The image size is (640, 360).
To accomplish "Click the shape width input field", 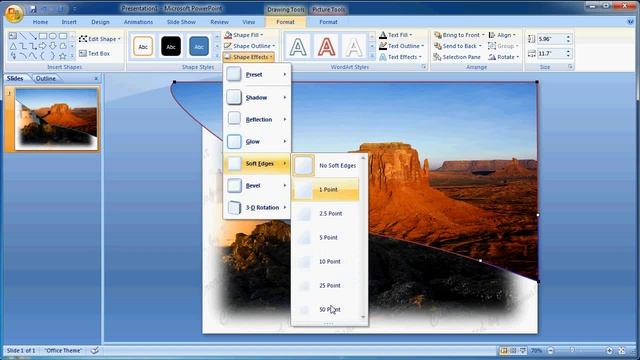I will (x=551, y=53).
